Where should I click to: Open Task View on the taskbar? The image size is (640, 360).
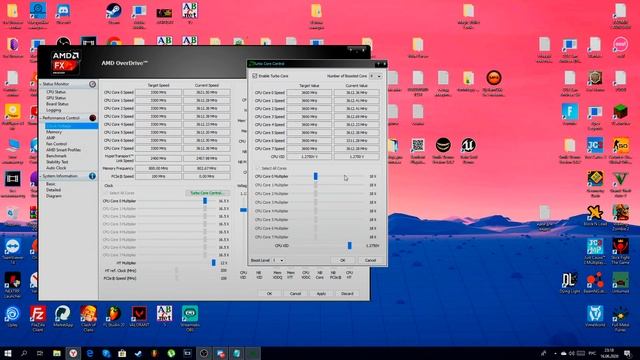40,353
